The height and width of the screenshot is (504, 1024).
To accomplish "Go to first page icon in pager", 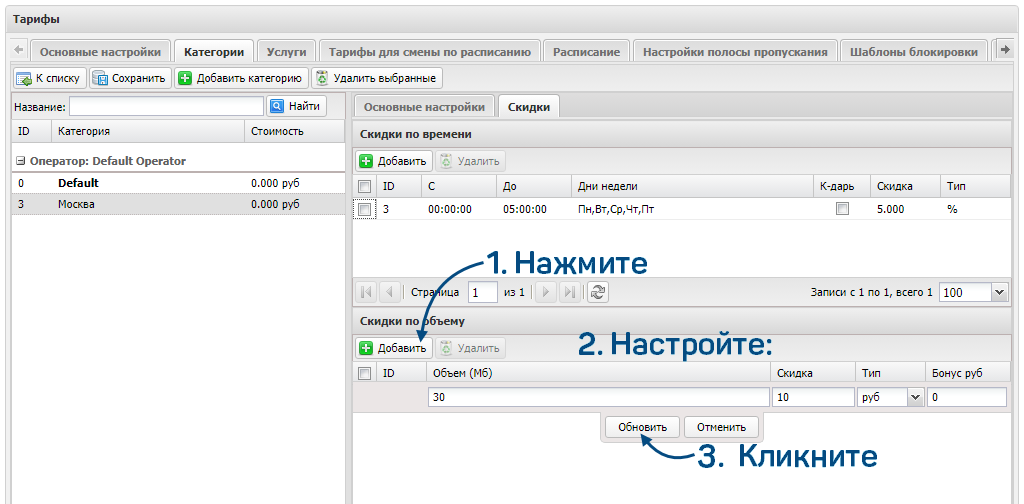I will pos(366,292).
